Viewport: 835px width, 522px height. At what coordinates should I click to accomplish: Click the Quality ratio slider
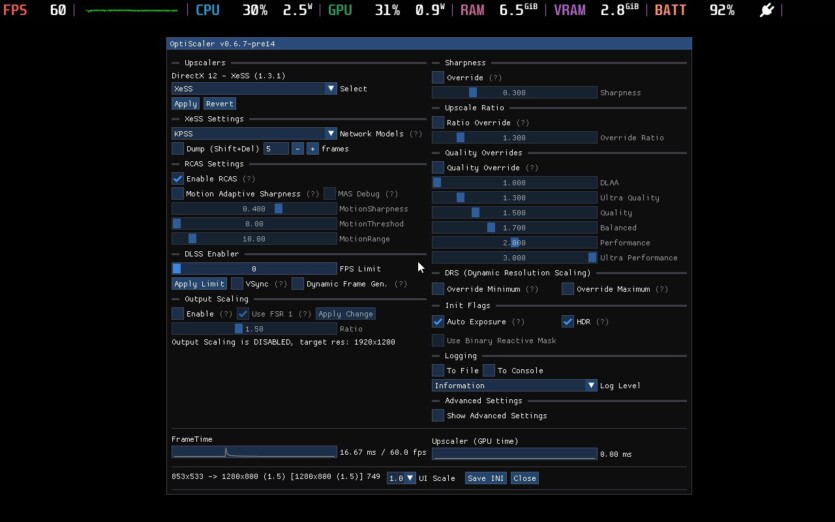click(514, 213)
